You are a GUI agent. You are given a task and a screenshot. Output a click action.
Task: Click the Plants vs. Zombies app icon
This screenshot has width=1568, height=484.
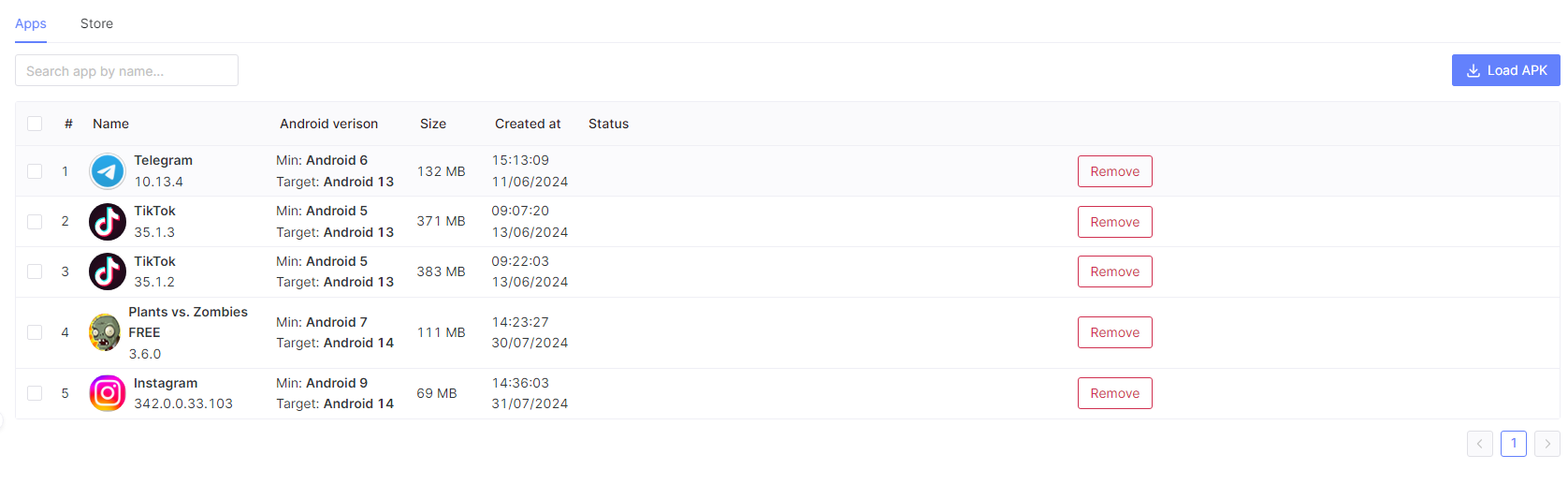[x=105, y=332]
